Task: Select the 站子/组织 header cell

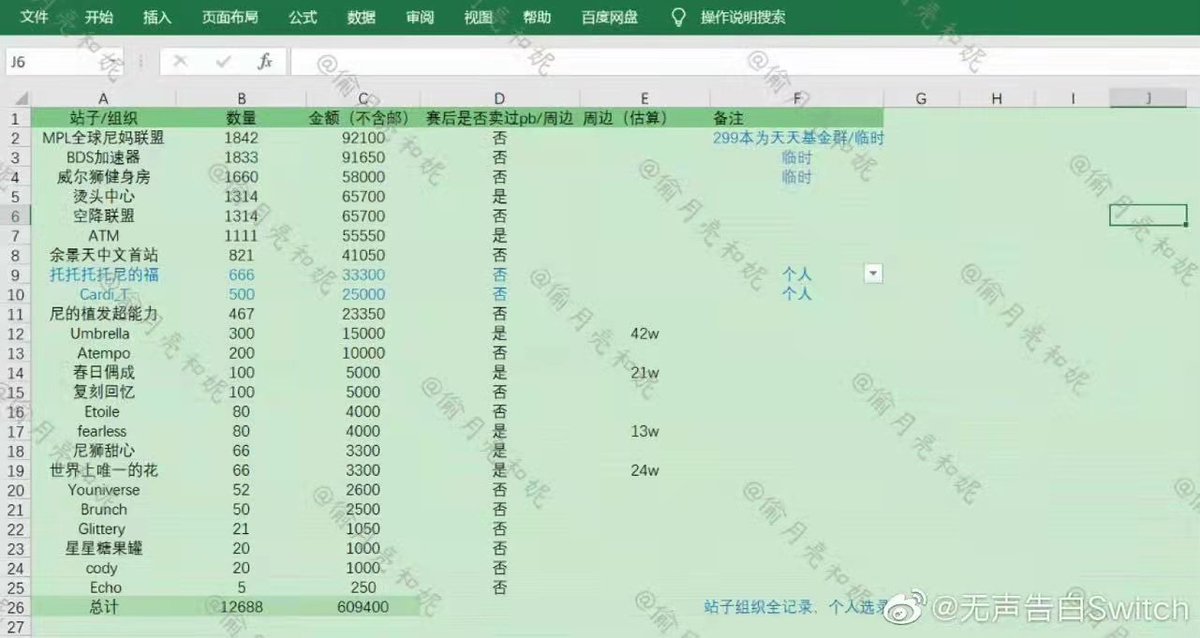Action: (x=103, y=118)
